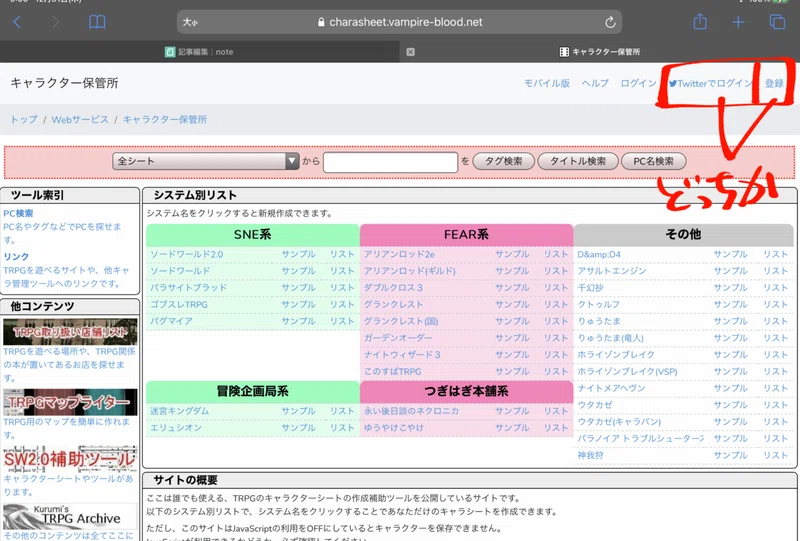Tap the text size 大小 button in address bar
Screen dimensions: 800x541
(x=190, y=22)
